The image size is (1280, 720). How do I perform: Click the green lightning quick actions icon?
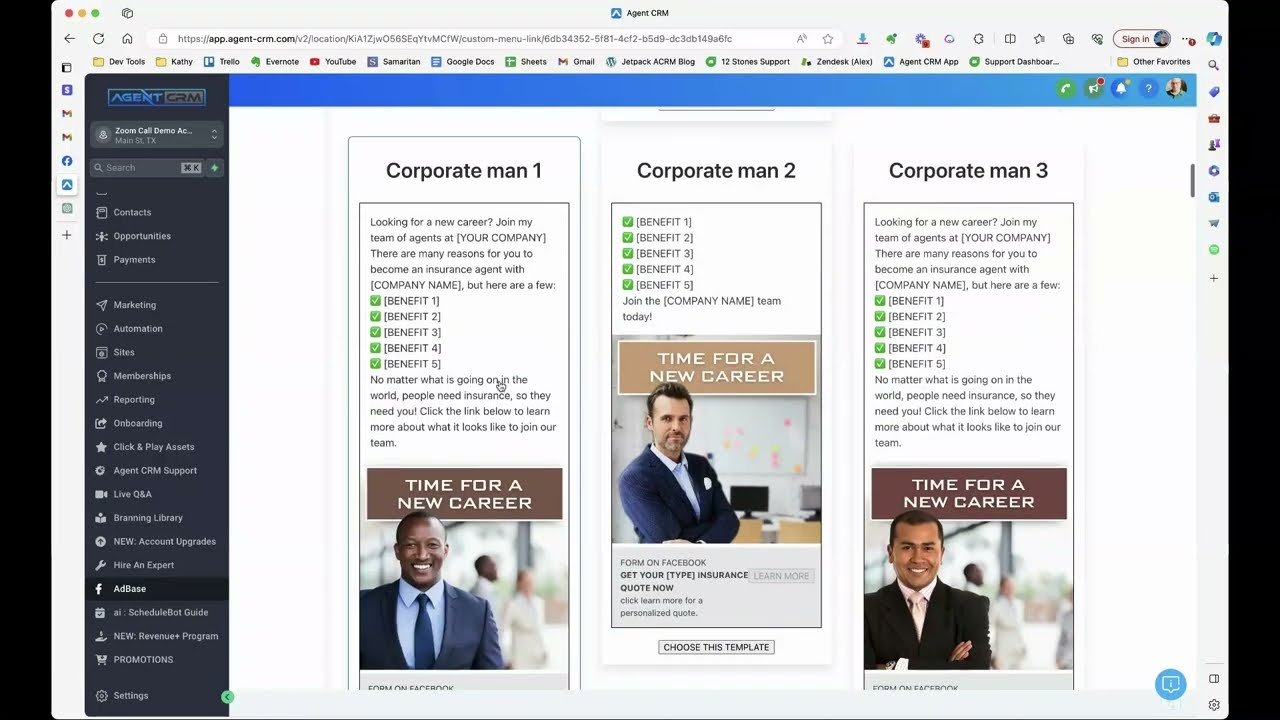[x=214, y=168]
